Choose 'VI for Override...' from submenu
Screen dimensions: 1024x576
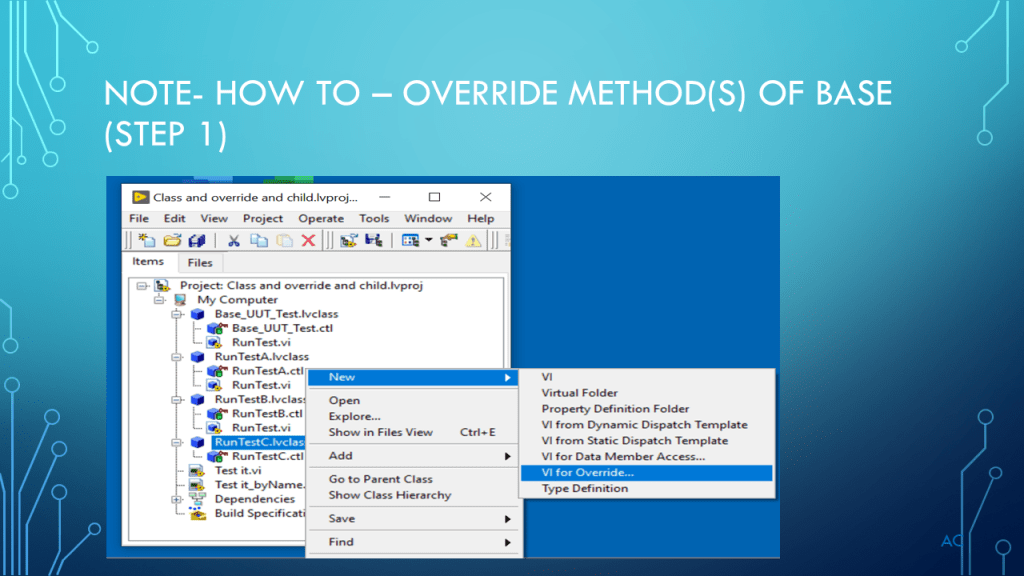point(587,473)
